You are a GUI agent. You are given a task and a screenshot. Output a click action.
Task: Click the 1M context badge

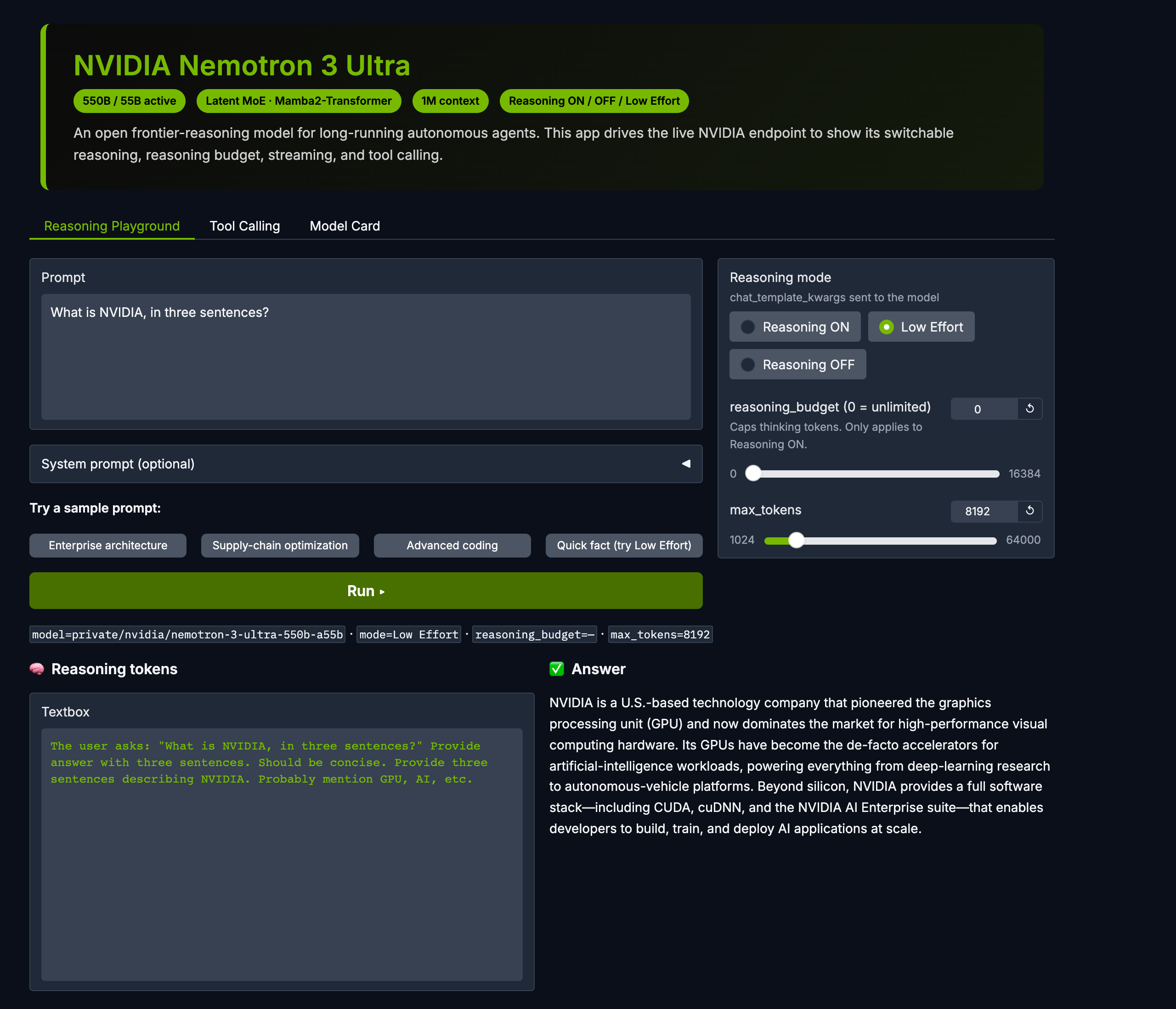coord(450,101)
